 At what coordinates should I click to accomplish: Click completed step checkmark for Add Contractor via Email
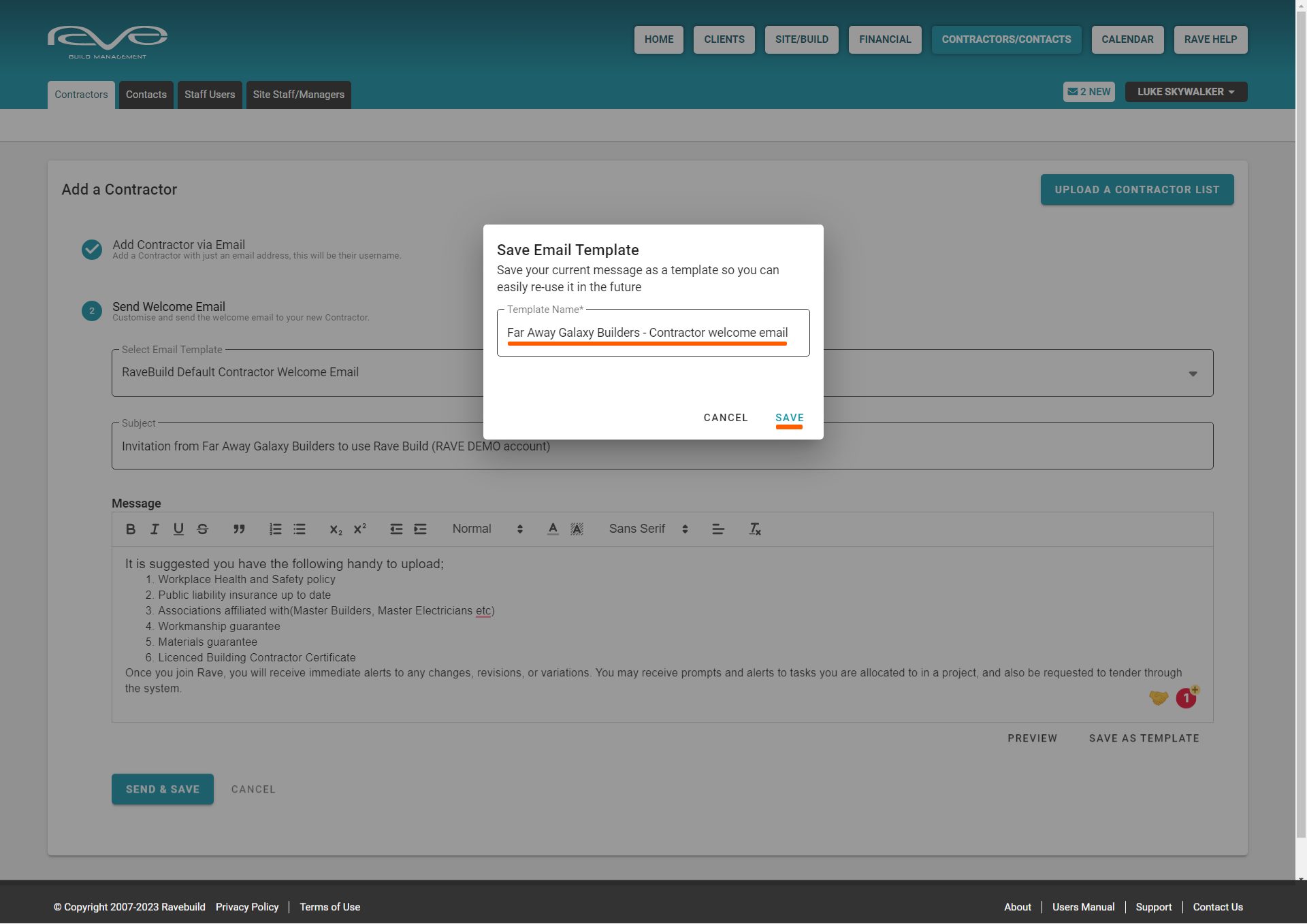pos(92,250)
